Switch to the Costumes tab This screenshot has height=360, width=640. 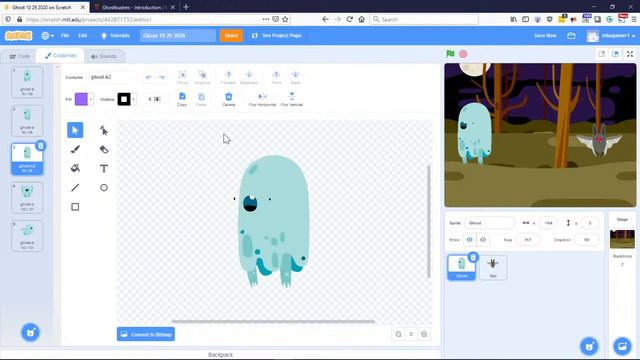coord(60,56)
